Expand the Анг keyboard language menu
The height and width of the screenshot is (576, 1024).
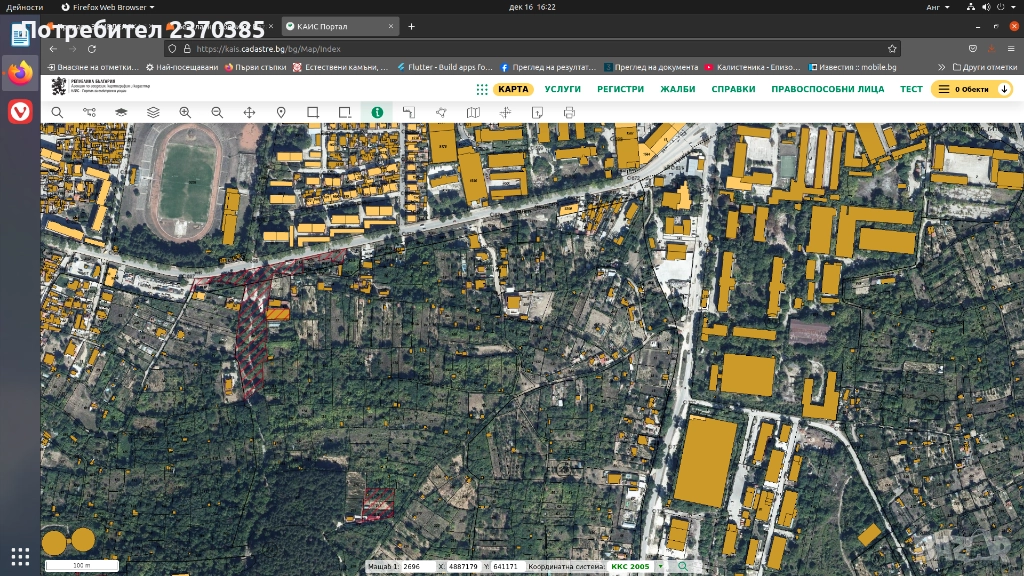click(937, 7)
